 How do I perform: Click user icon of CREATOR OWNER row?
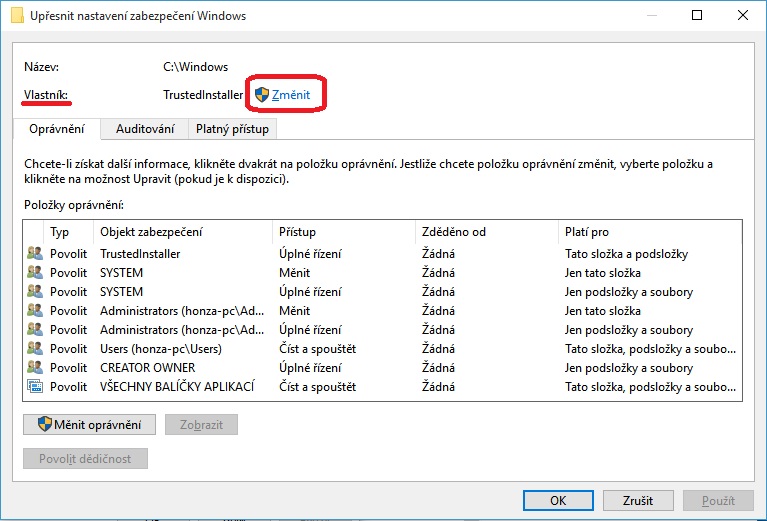(x=35, y=367)
